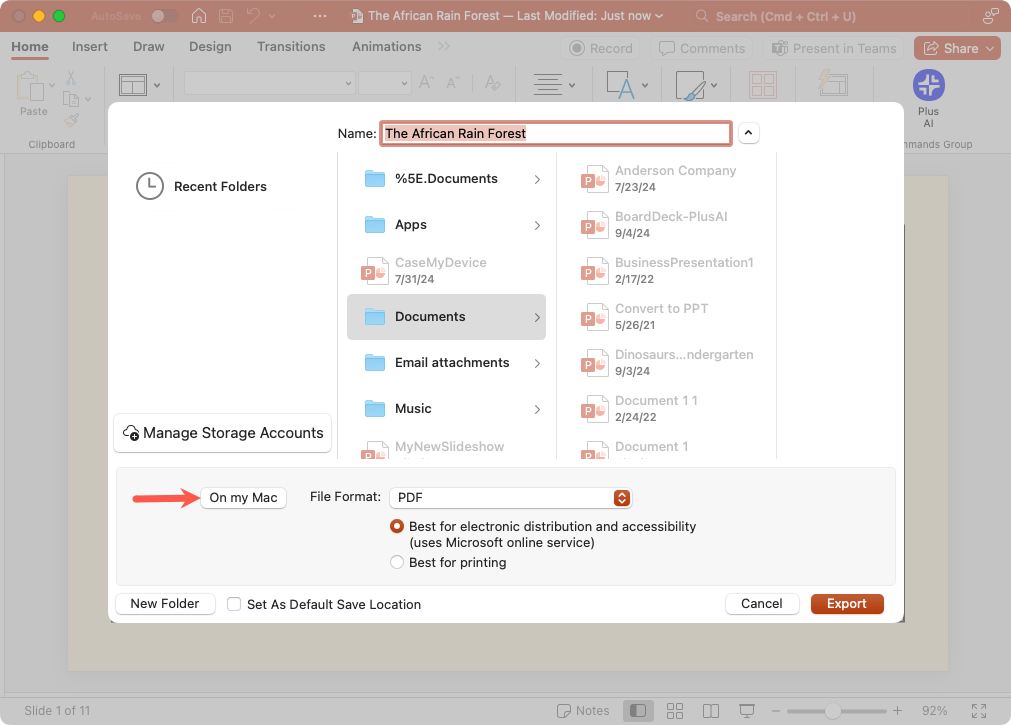Click the Search field in title bar

coord(828,16)
